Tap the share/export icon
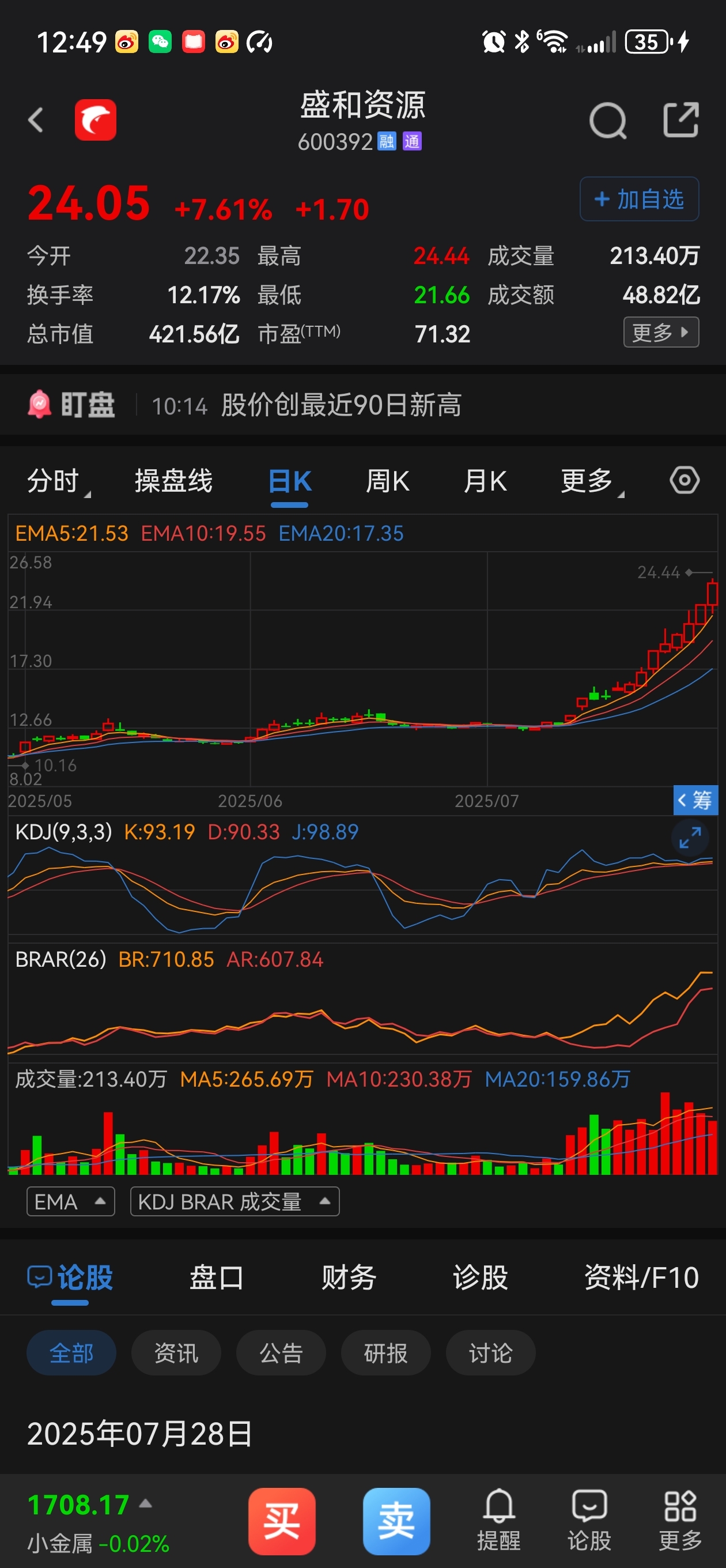The width and height of the screenshot is (726, 1568). coord(680,120)
